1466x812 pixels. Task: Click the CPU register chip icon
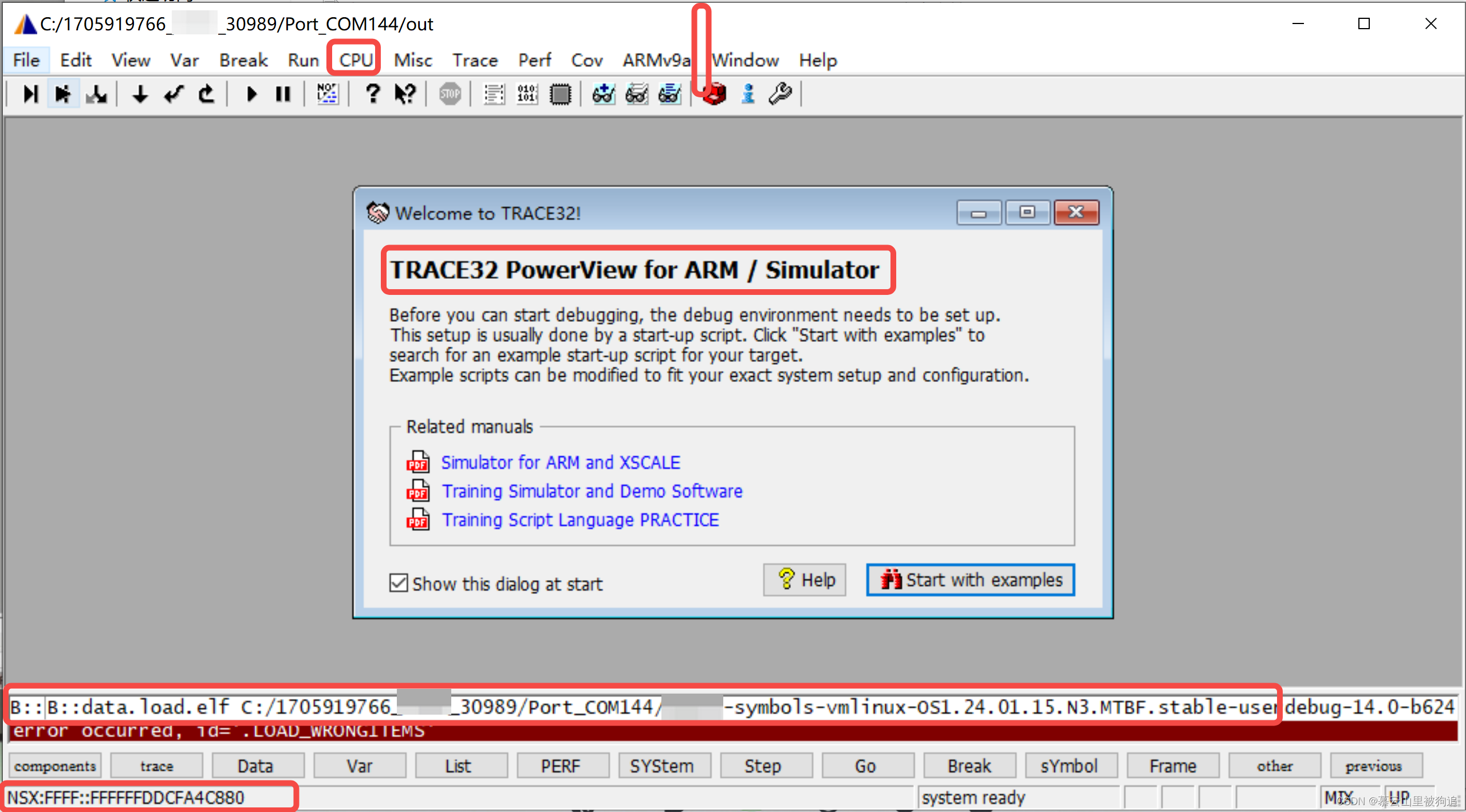click(x=560, y=94)
